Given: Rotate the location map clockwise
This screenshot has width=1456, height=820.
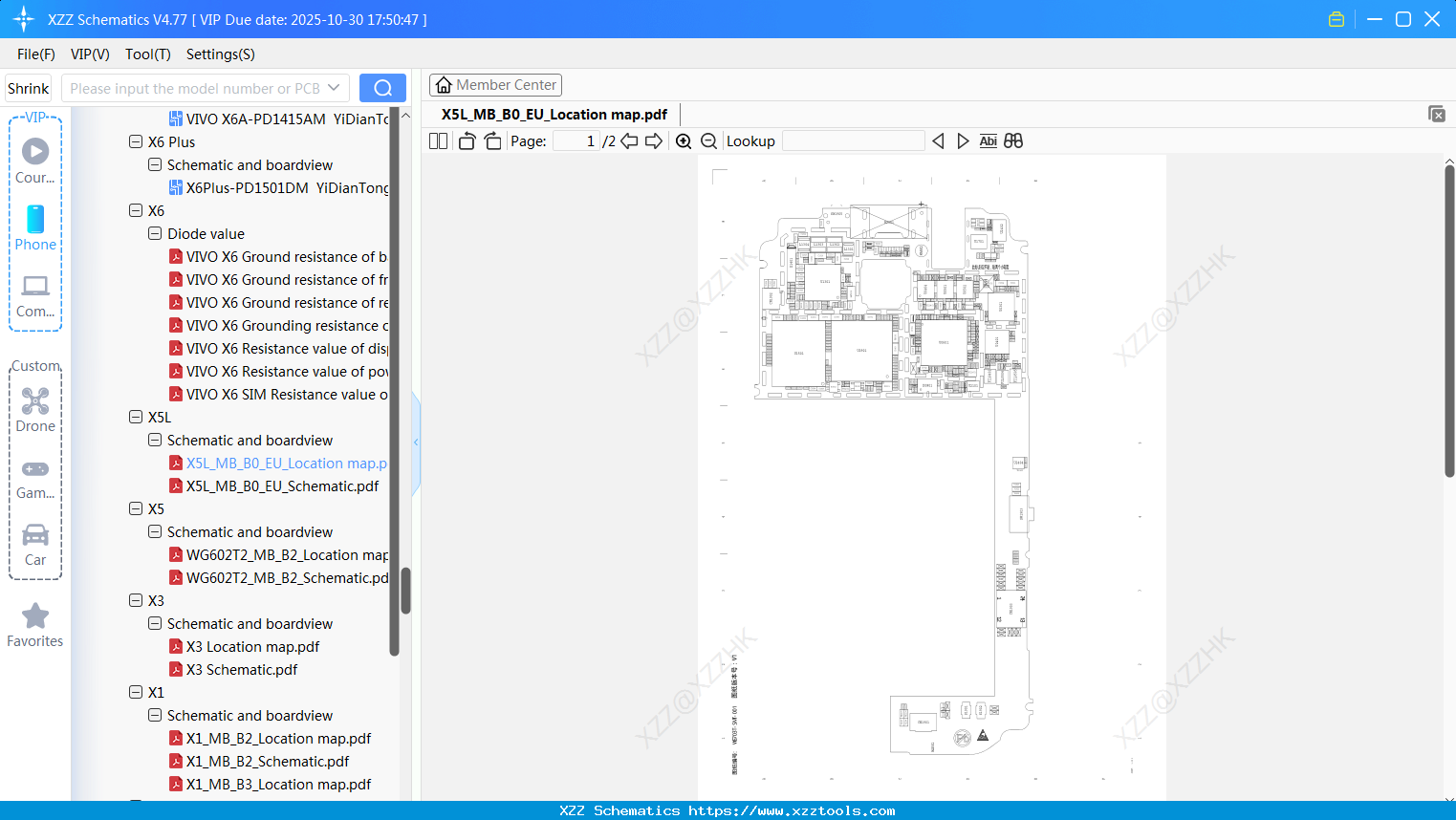Looking at the screenshot, I should point(492,140).
